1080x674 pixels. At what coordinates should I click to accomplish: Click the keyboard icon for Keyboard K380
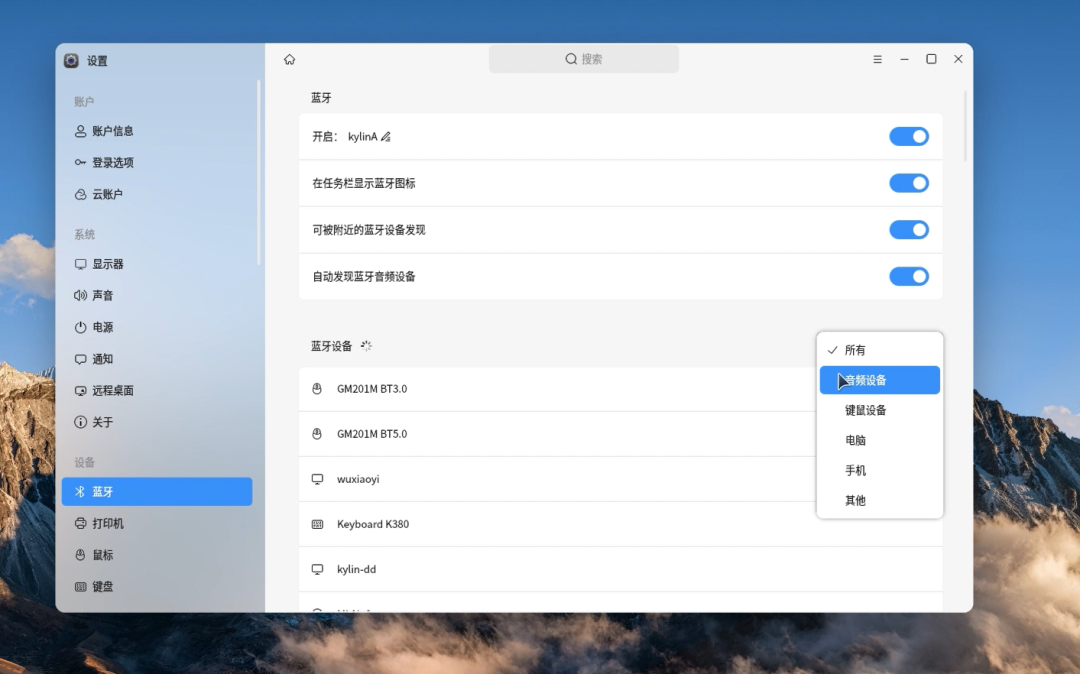(x=317, y=524)
